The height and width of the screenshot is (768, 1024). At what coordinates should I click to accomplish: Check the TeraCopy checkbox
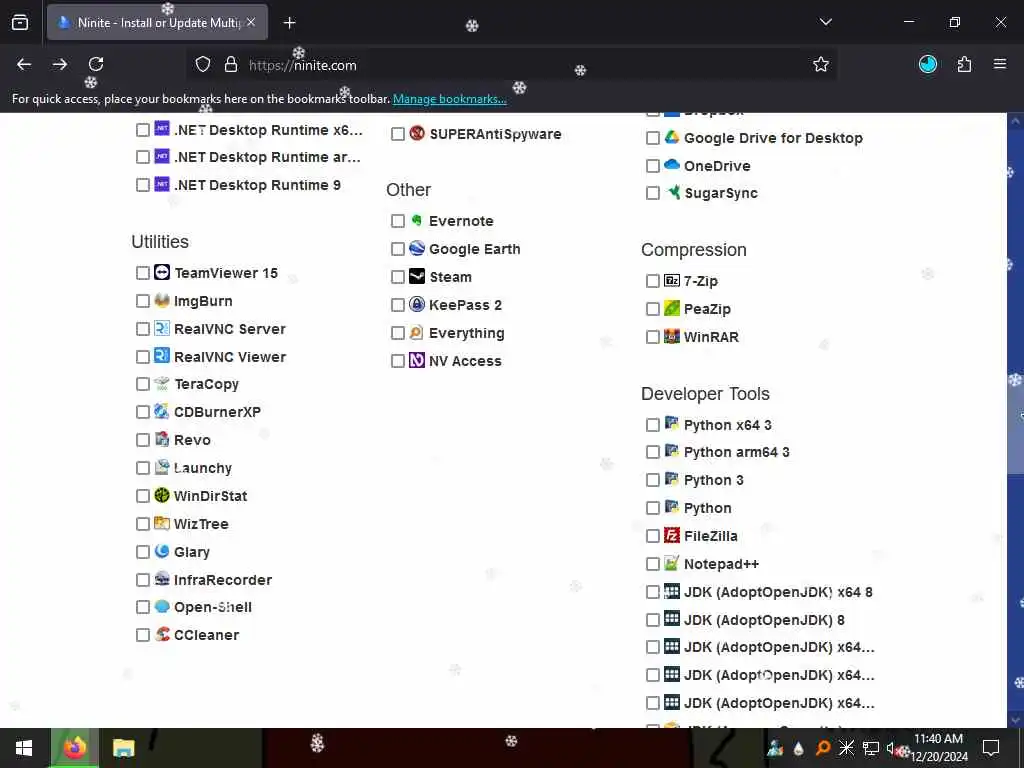pos(143,384)
